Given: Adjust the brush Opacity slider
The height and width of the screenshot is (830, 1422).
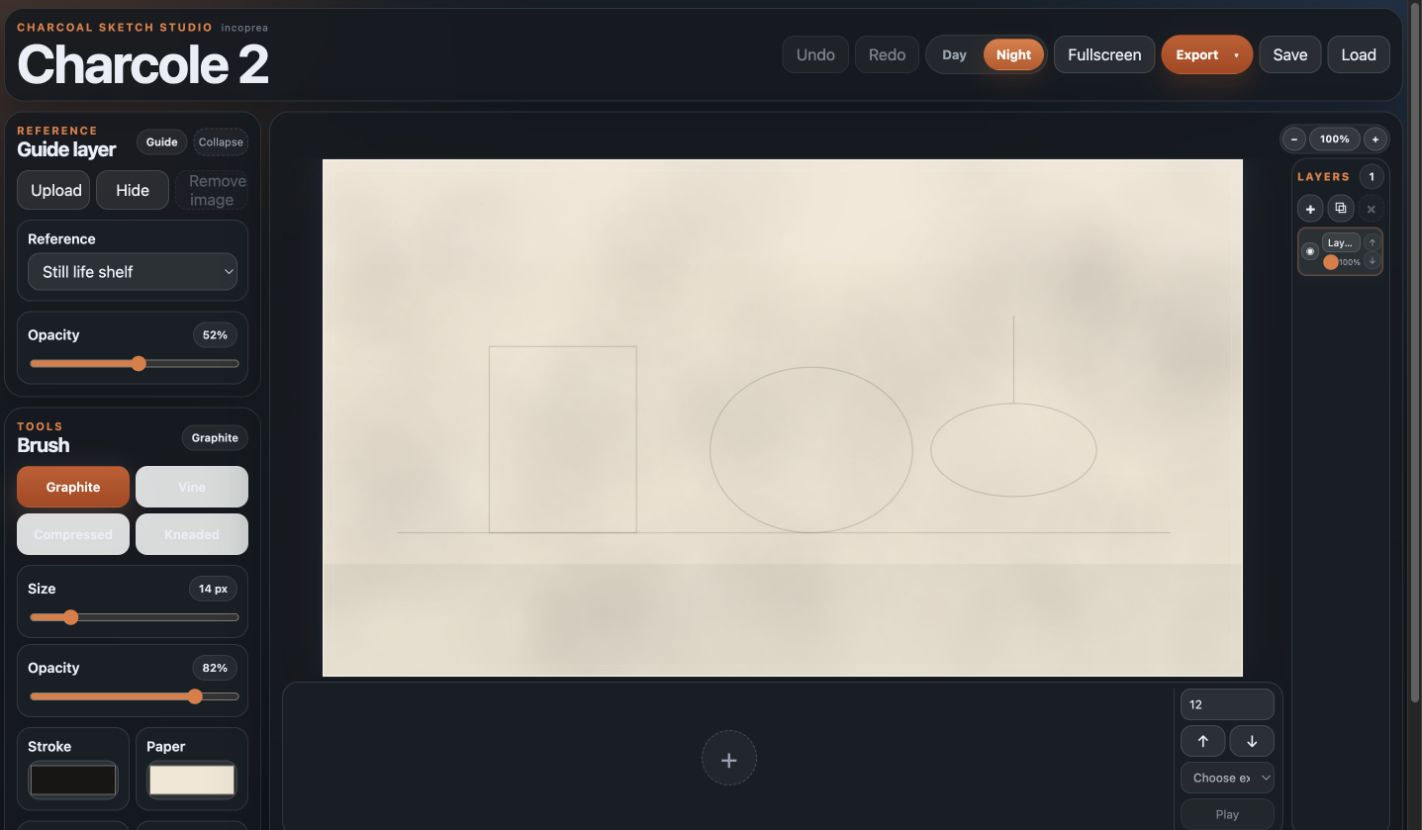Looking at the screenshot, I should (134, 696).
